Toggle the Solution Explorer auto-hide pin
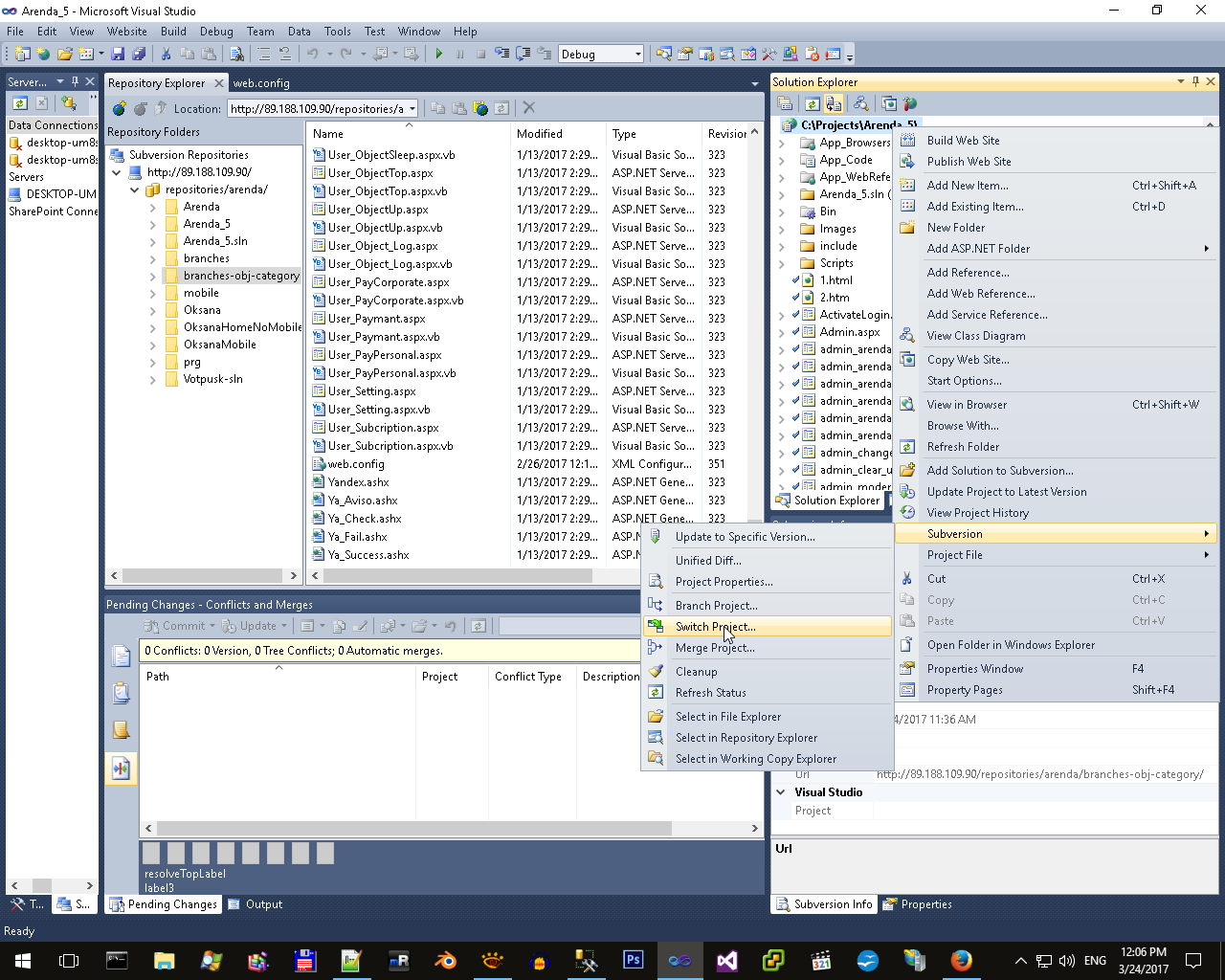The height and width of the screenshot is (980, 1225). point(1195,82)
